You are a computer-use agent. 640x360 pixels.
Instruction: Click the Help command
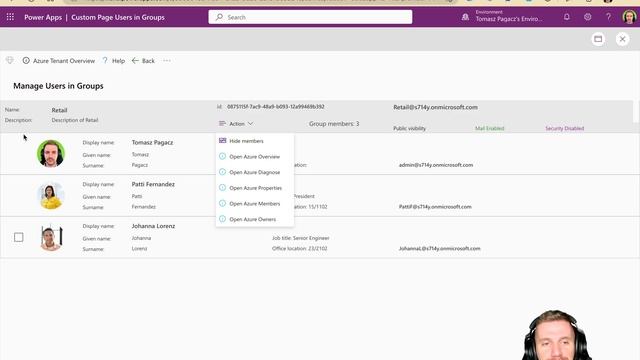(113, 61)
